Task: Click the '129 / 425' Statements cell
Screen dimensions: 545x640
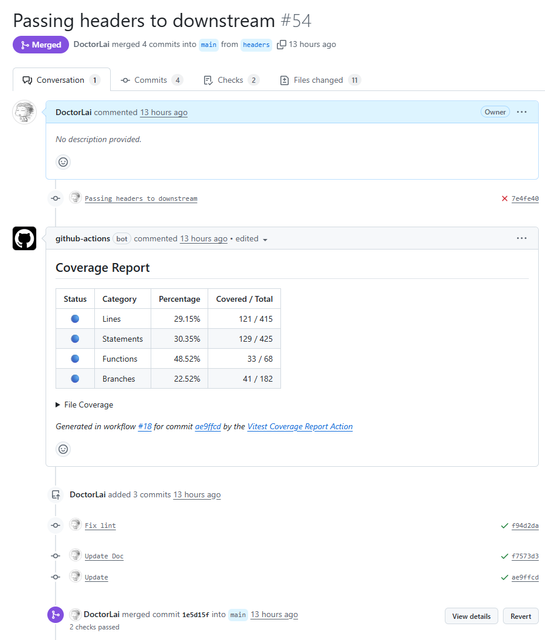Action: tap(244, 339)
